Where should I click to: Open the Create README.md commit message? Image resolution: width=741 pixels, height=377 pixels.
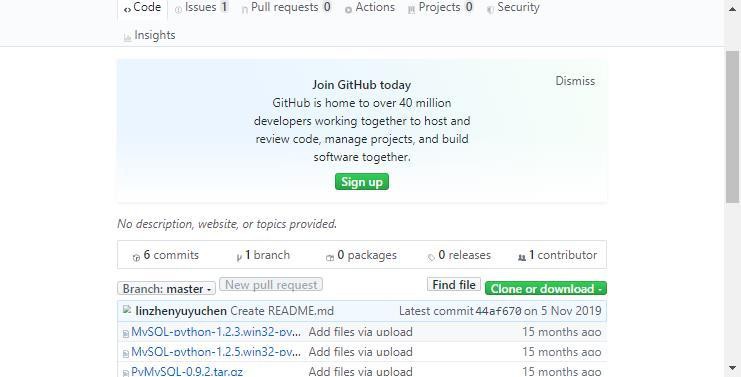pos(282,311)
